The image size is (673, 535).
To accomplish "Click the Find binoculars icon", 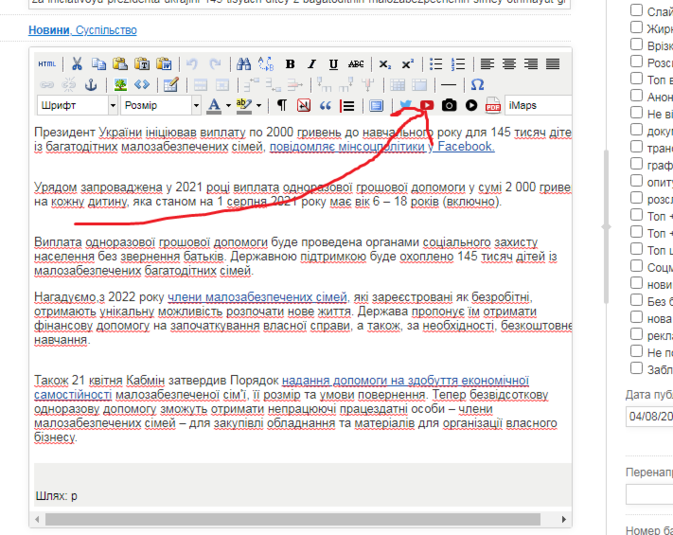I will tap(243, 64).
